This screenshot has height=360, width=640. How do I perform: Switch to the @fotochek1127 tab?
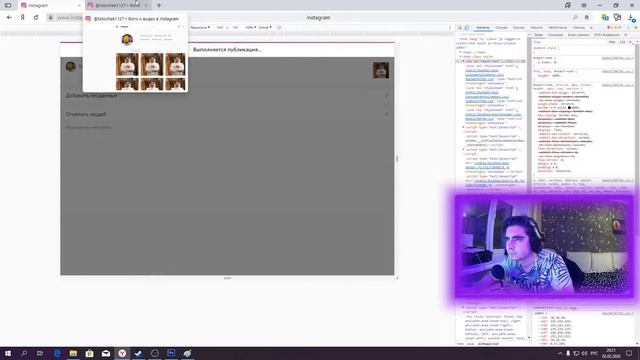[117, 5]
